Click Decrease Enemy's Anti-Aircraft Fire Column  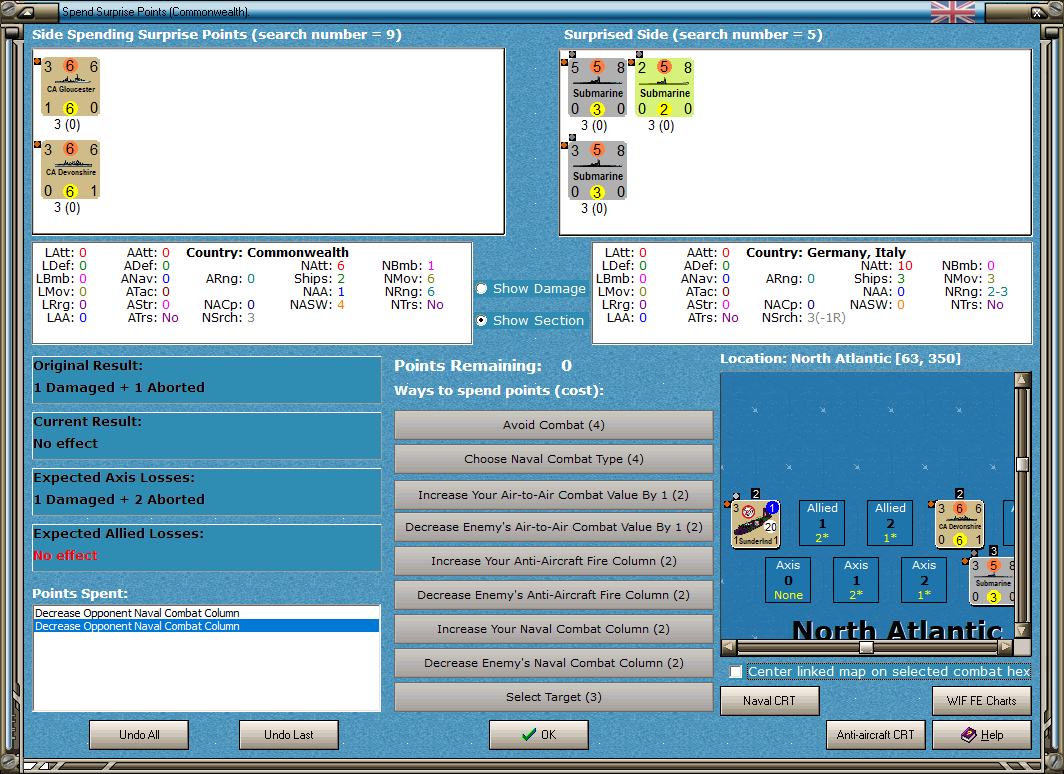click(x=554, y=595)
